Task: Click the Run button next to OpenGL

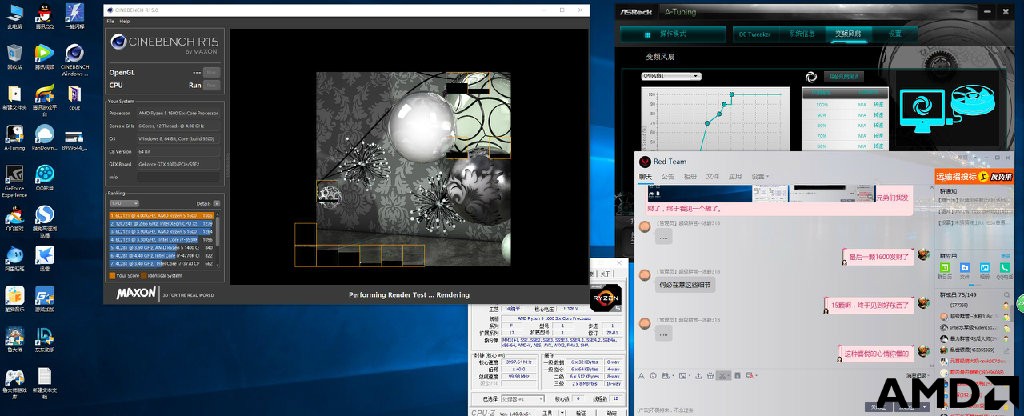Action: click(211, 72)
